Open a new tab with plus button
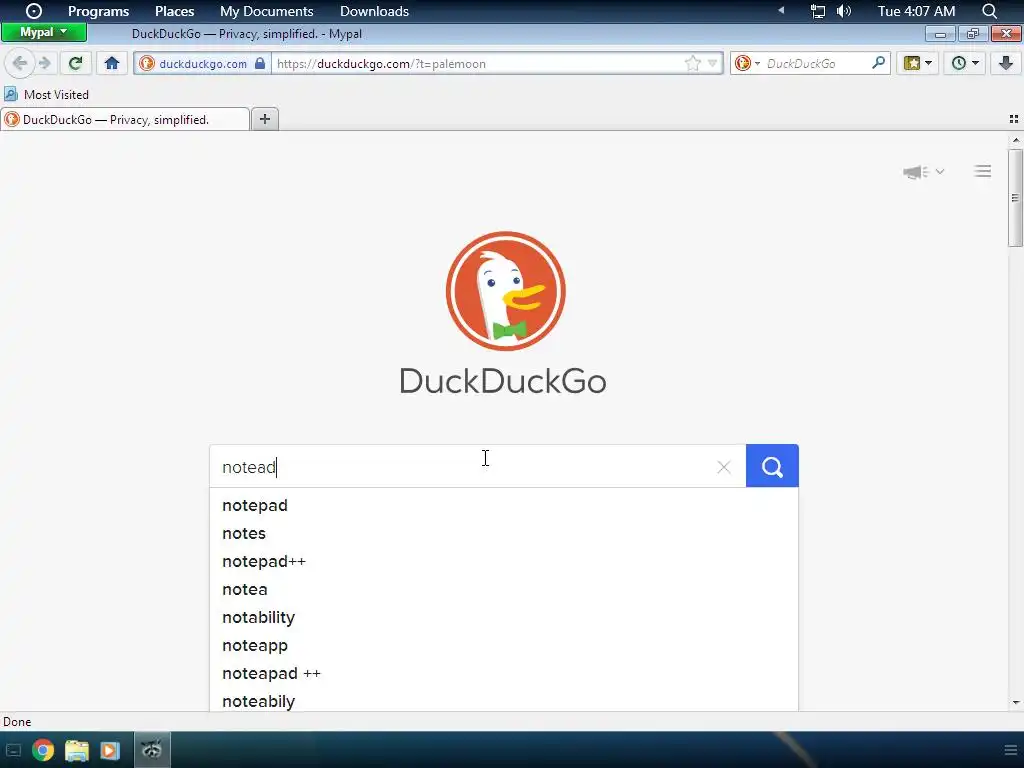 (264, 119)
